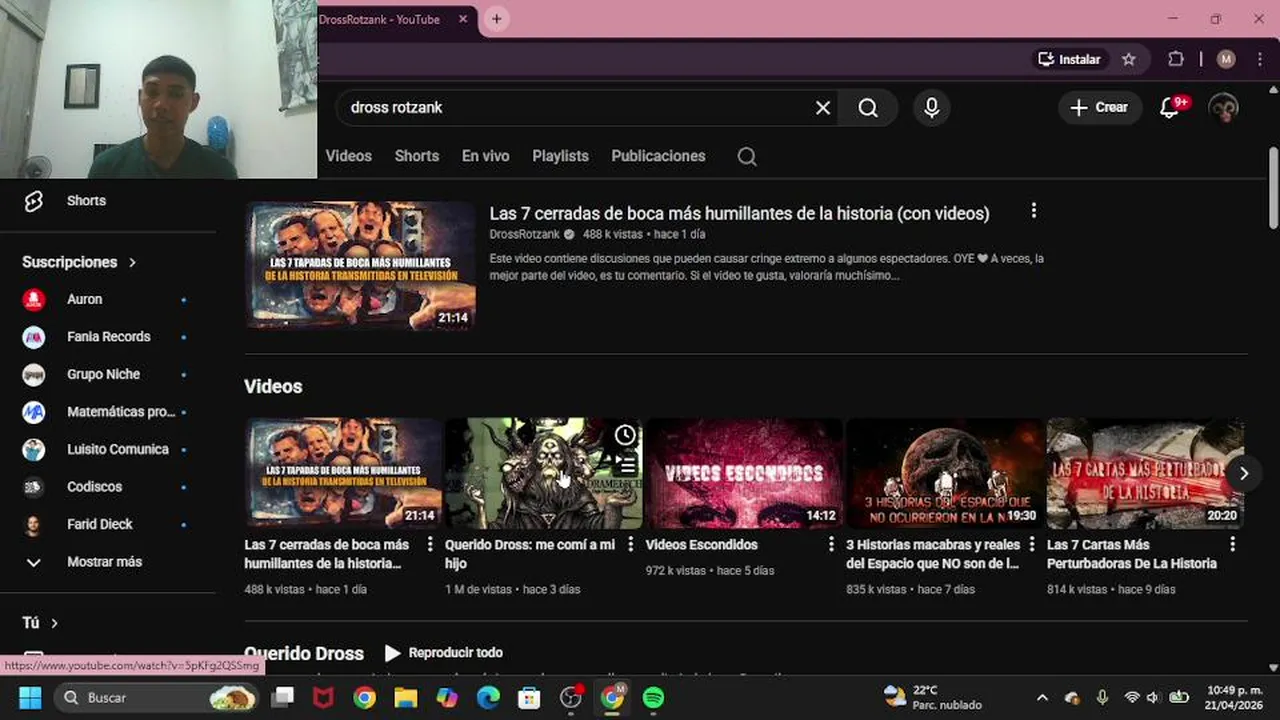Screen dimensions: 1280x720
Task: Open Microsoft Edge from the taskbar
Action: click(x=488, y=697)
